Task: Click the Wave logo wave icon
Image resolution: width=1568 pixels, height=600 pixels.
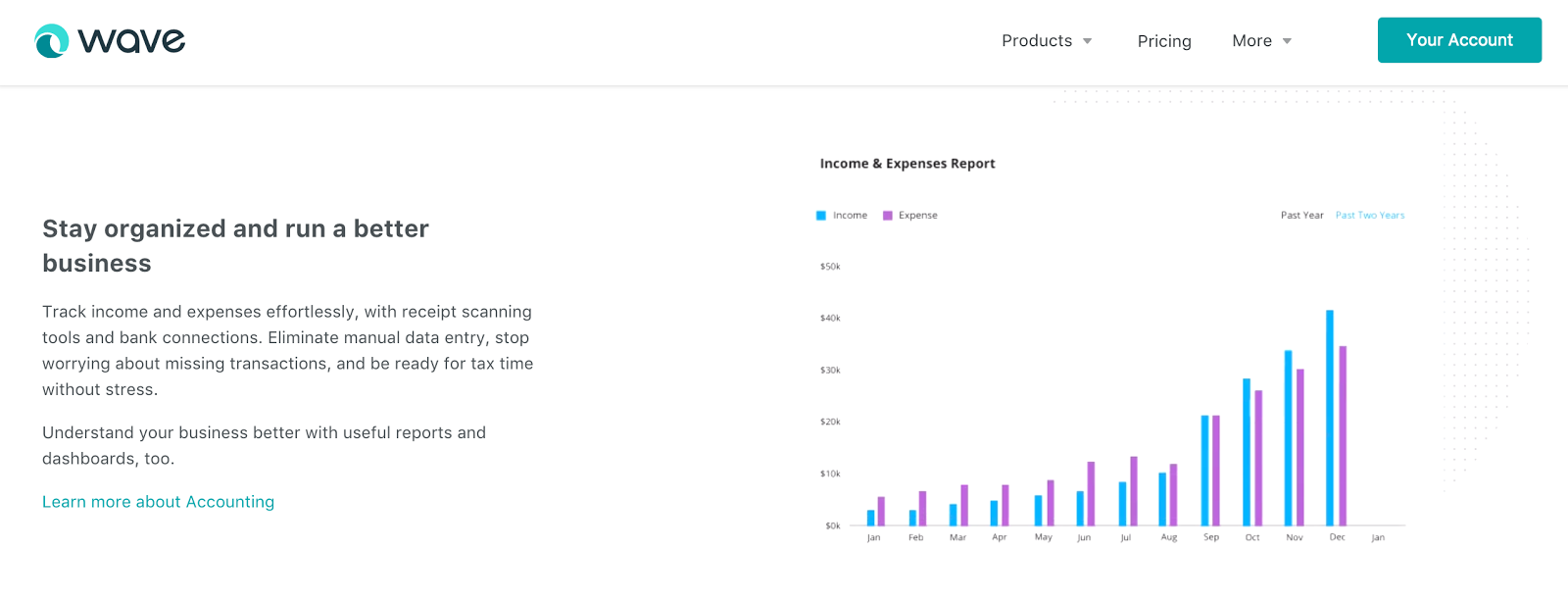Action: (x=51, y=41)
